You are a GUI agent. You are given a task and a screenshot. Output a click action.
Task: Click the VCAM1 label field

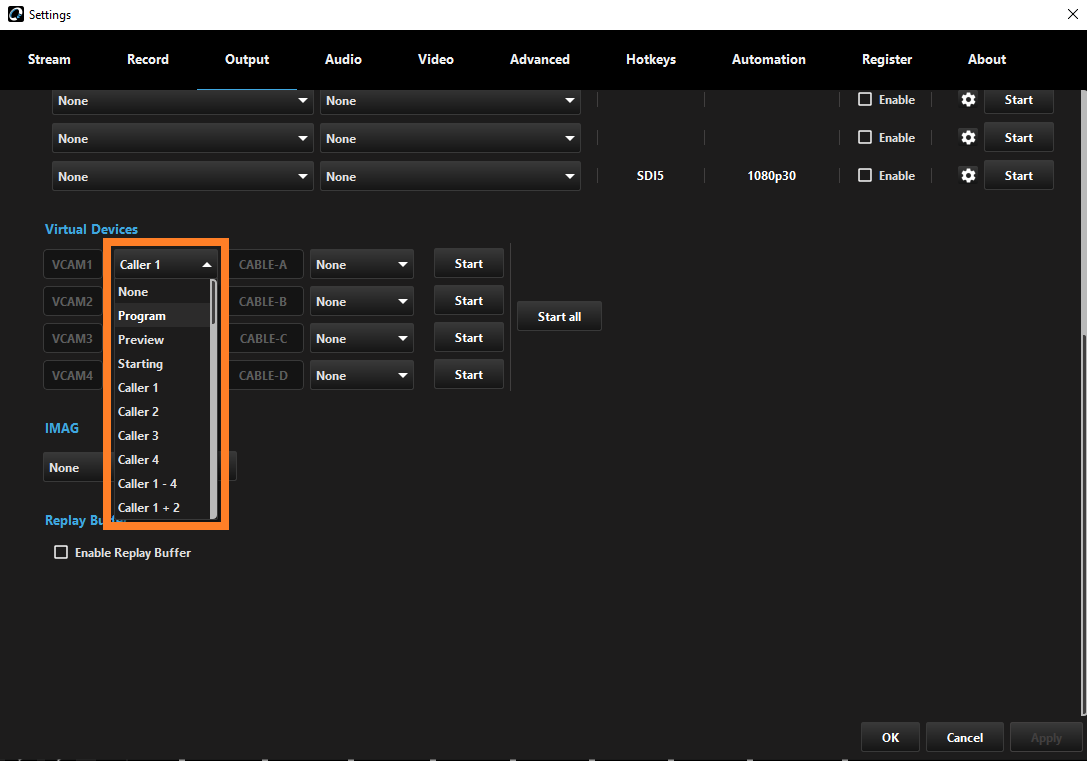tap(73, 265)
